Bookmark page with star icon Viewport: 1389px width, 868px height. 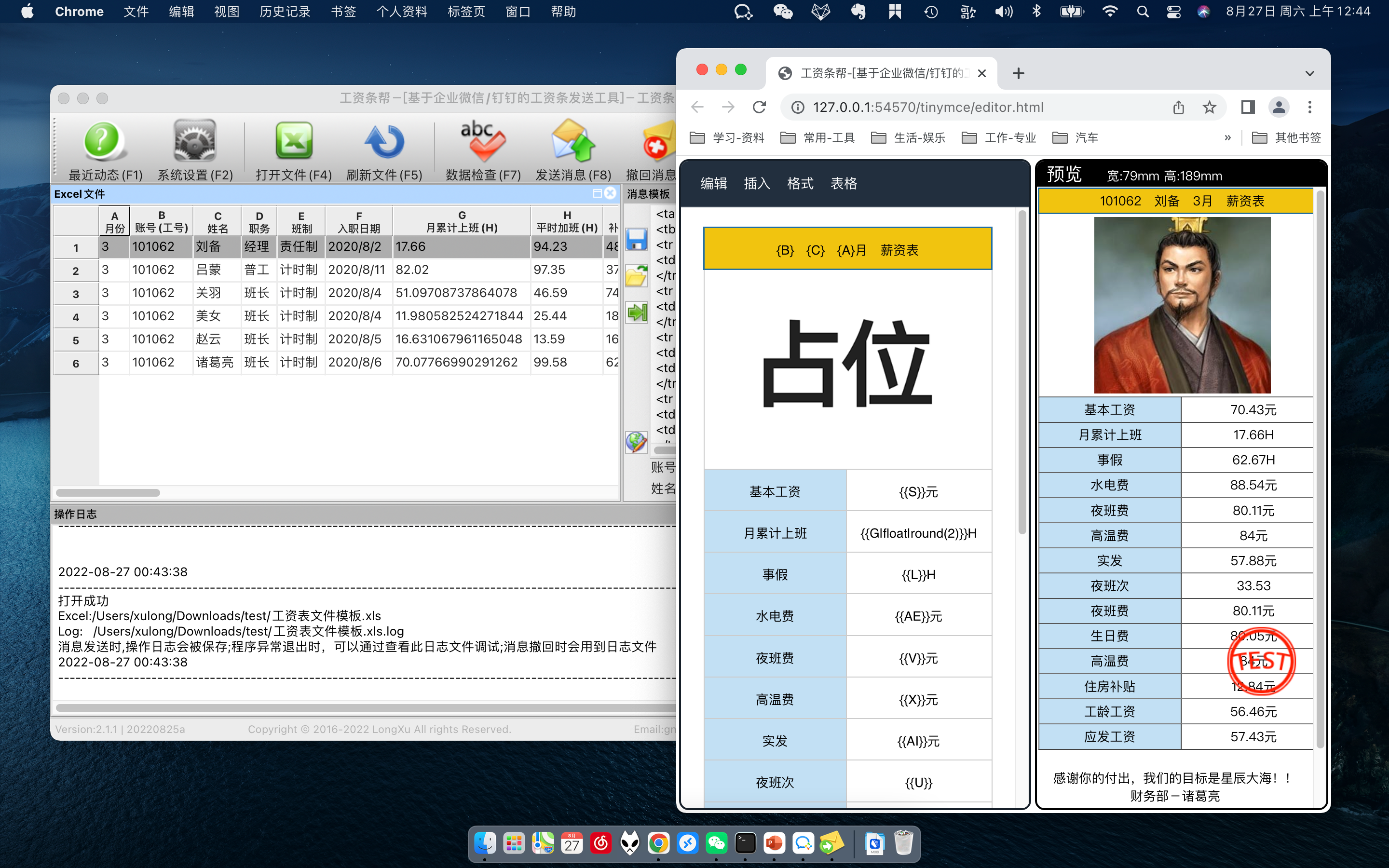tap(1210, 108)
